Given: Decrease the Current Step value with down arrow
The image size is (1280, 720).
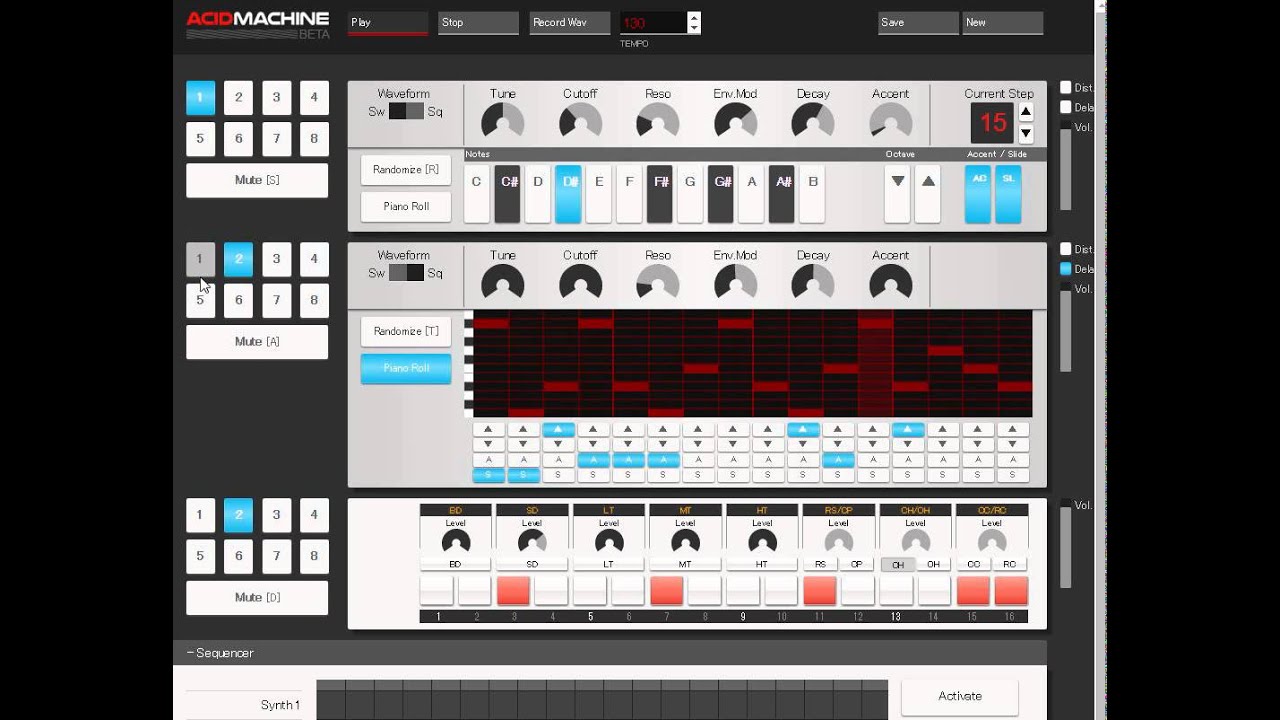Looking at the screenshot, I should tap(1026, 133).
